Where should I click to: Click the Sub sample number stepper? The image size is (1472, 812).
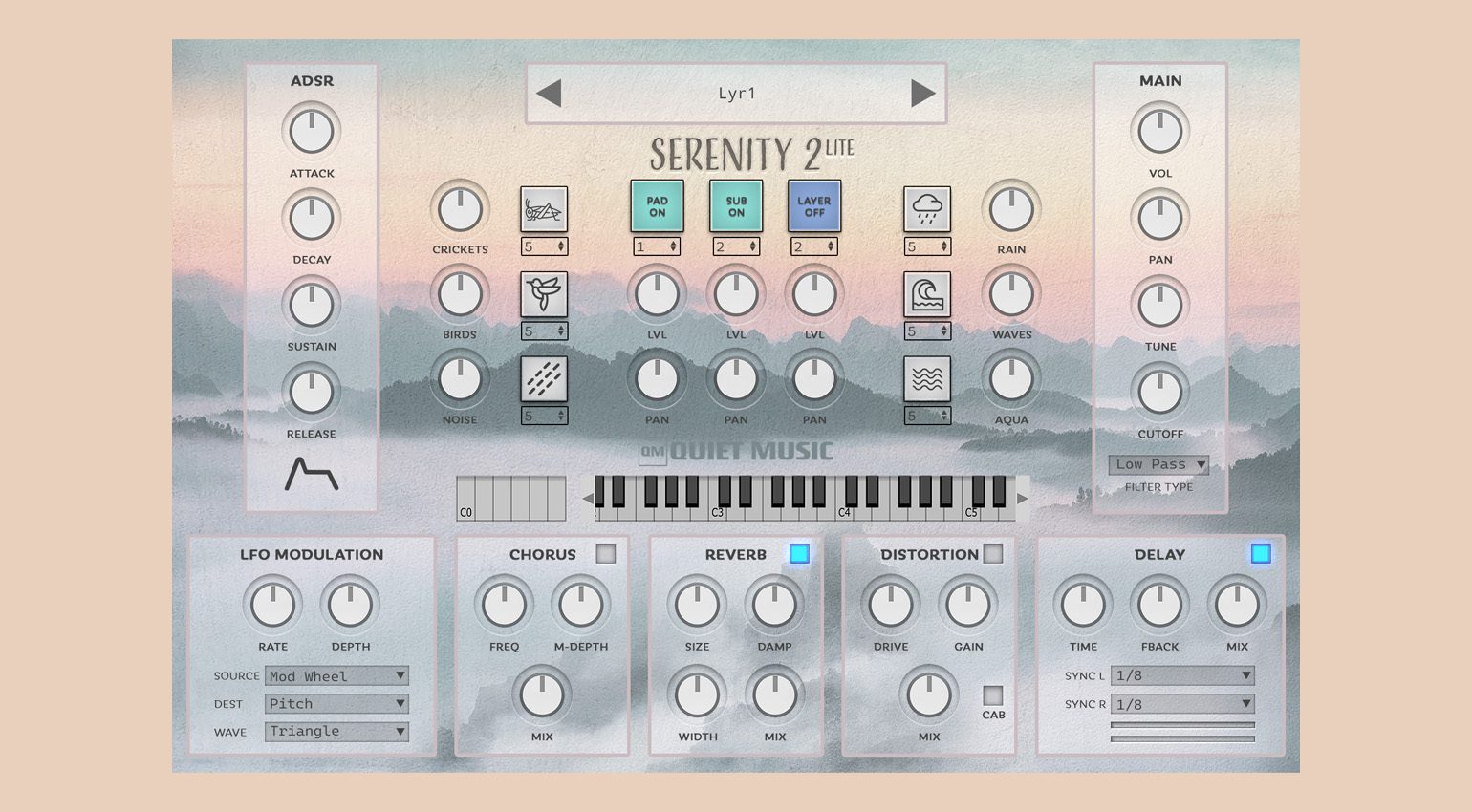tap(736, 246)
